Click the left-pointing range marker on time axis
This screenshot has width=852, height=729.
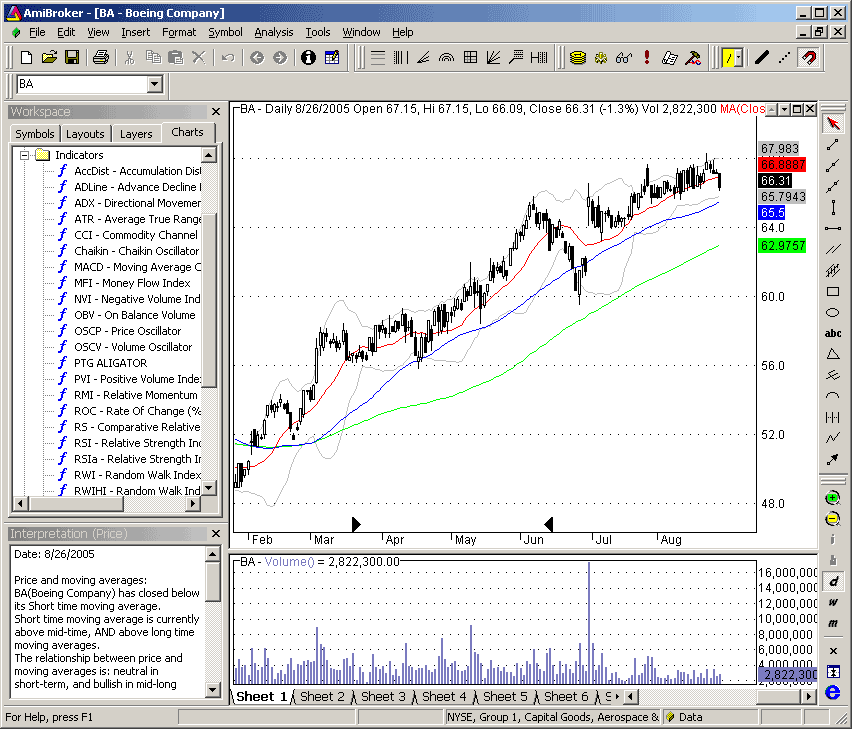coord(548,524)
